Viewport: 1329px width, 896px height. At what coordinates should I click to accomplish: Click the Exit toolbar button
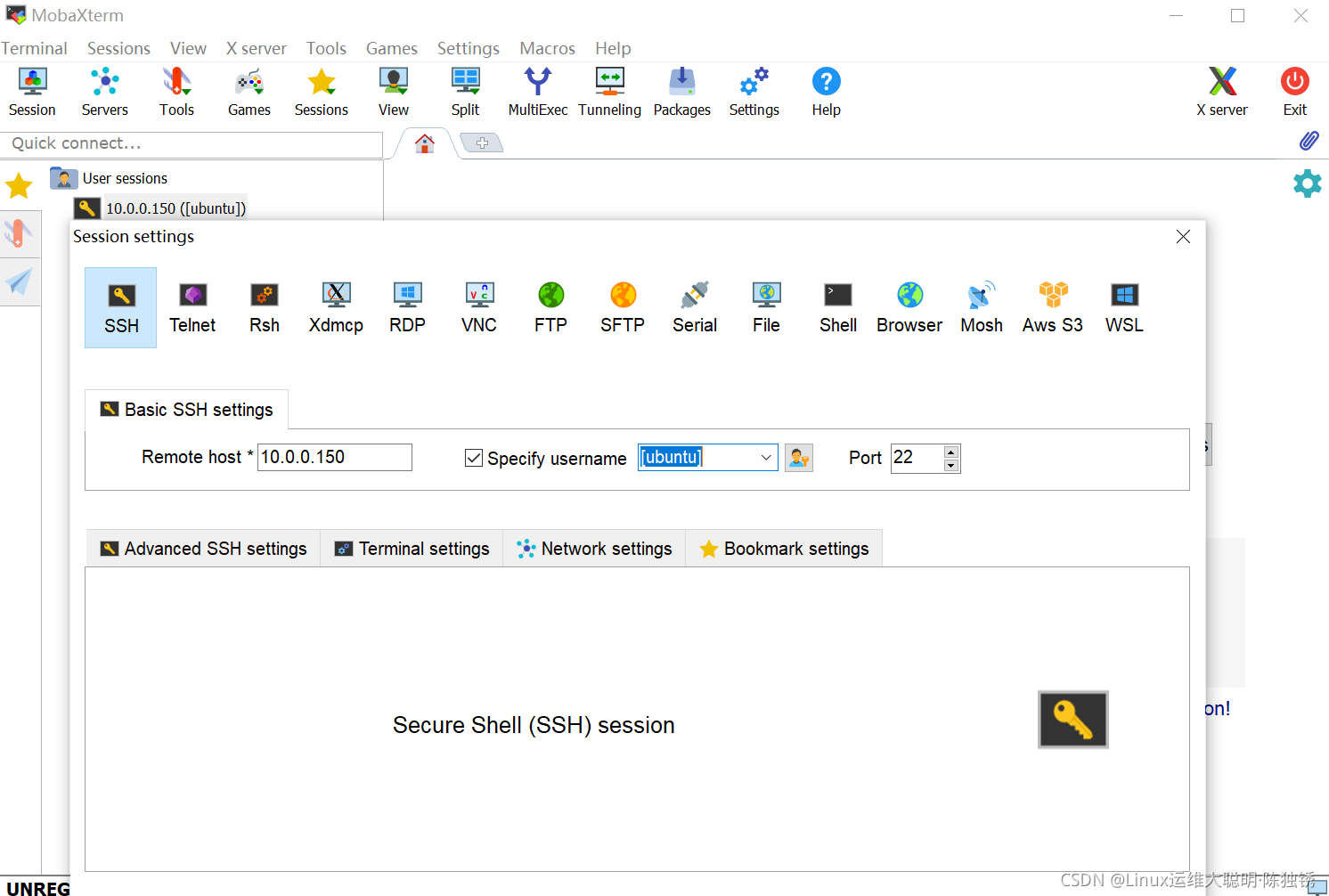pyautogui.click(x=1295, y=92)
